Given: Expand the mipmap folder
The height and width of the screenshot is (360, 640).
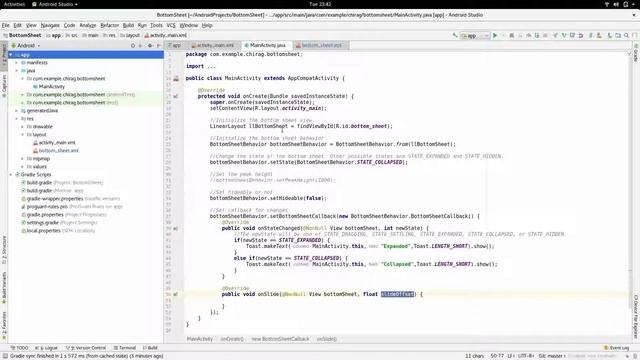Looking at the screenshot, I should pos(22,159).
